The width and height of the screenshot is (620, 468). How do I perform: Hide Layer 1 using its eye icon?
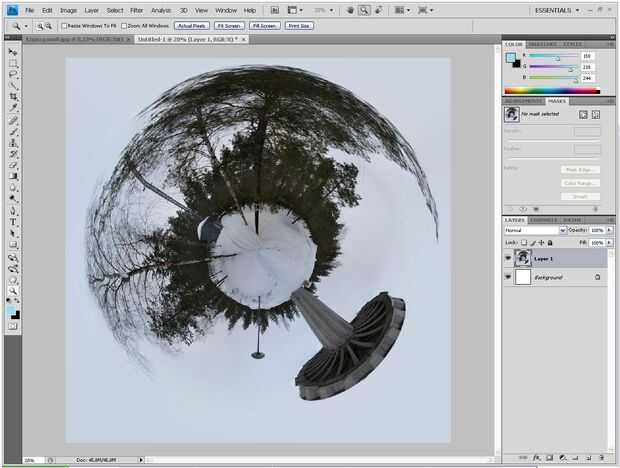[508, 258]
